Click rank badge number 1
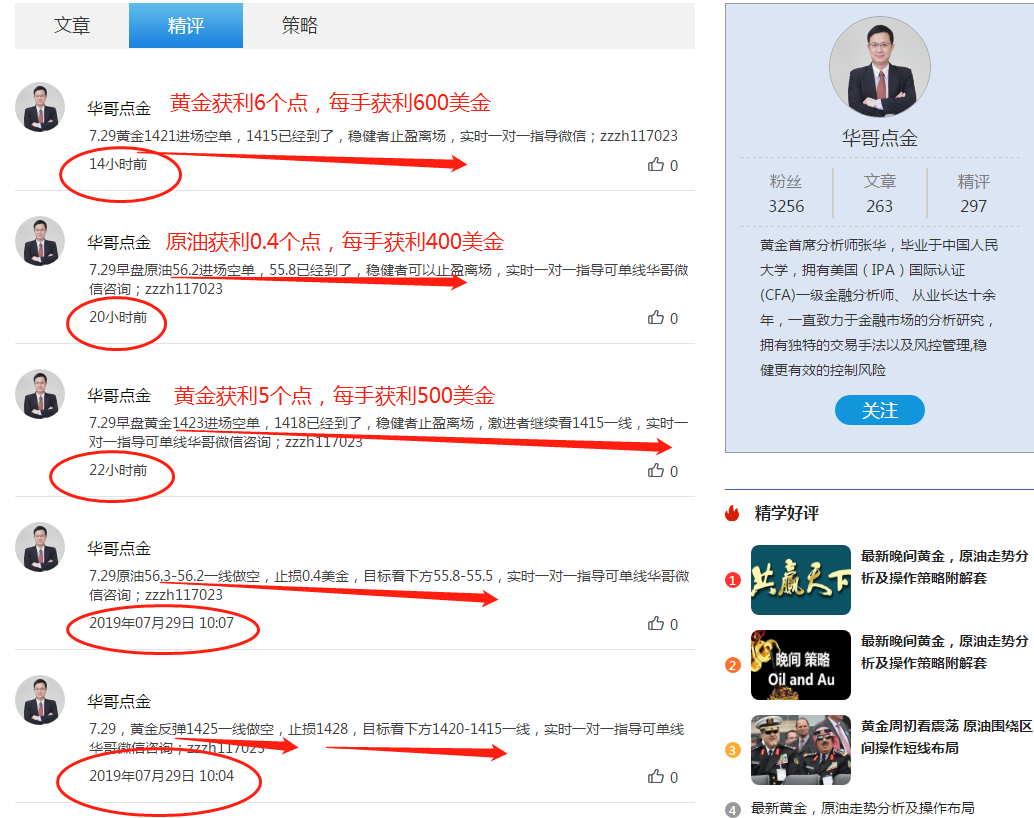This screenshot has height=818, width=1034. 733,580
